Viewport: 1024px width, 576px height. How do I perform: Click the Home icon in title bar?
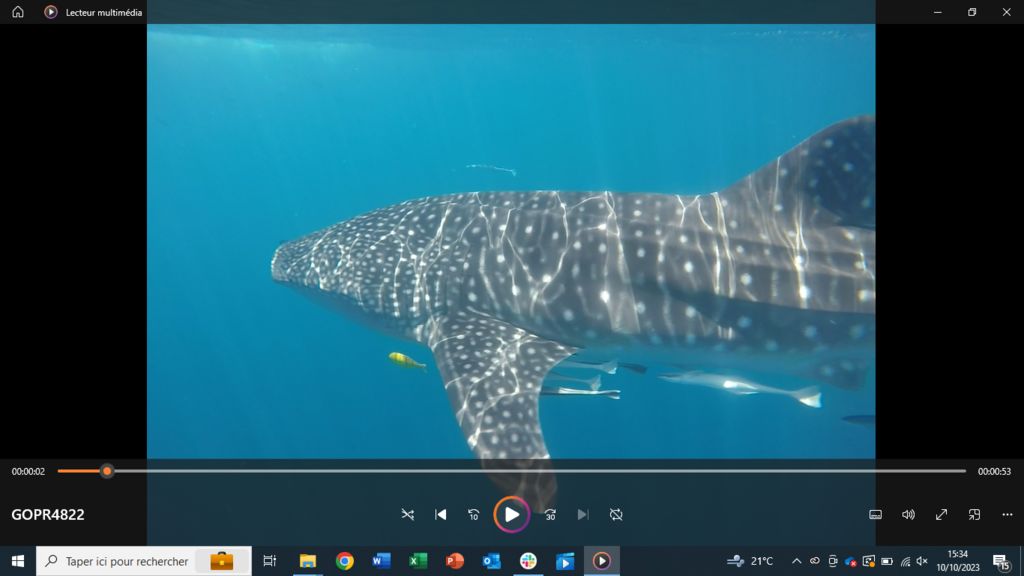click(x=18, y=12)
